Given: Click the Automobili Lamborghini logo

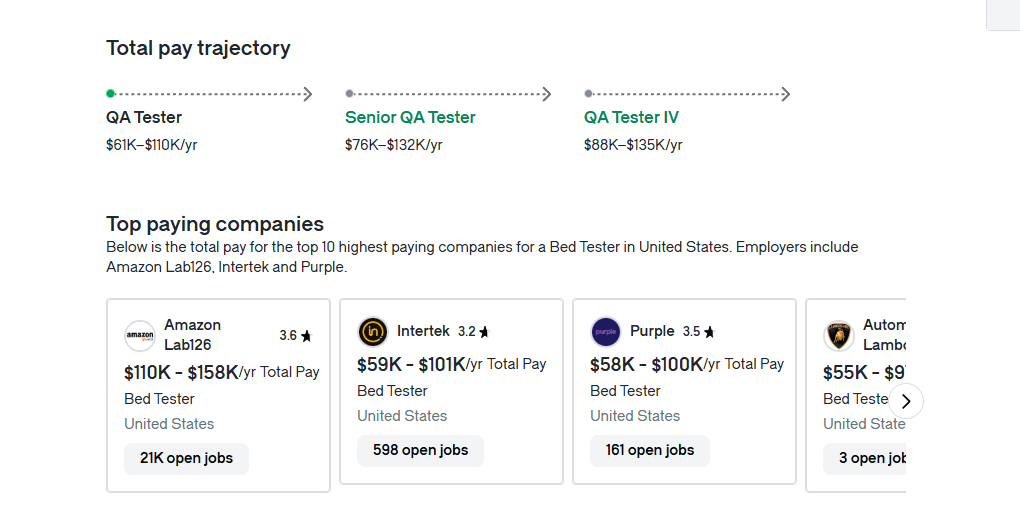Looking at the screenshot, I should 838,336.
